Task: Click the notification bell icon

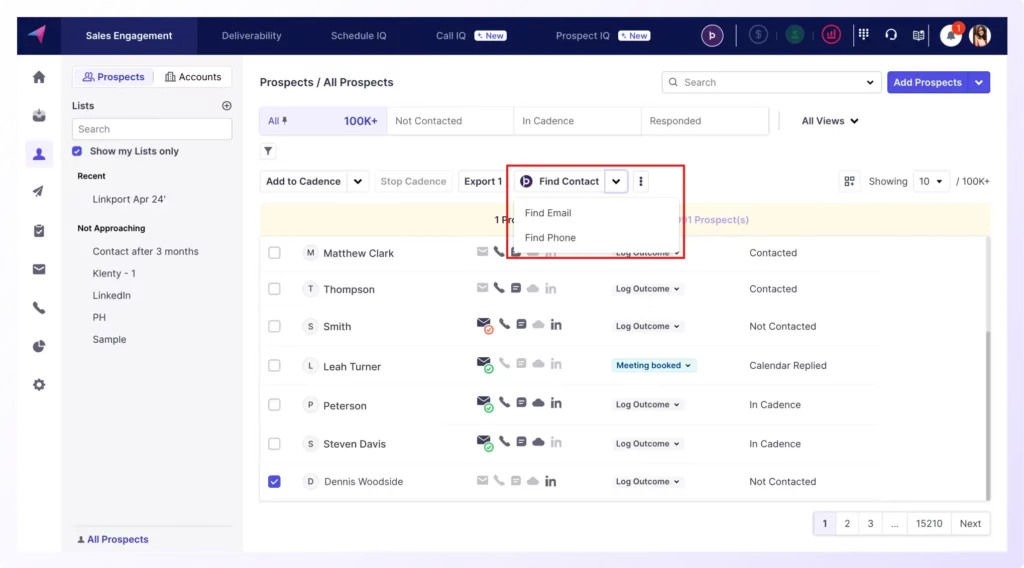Action: pos(950,35)
